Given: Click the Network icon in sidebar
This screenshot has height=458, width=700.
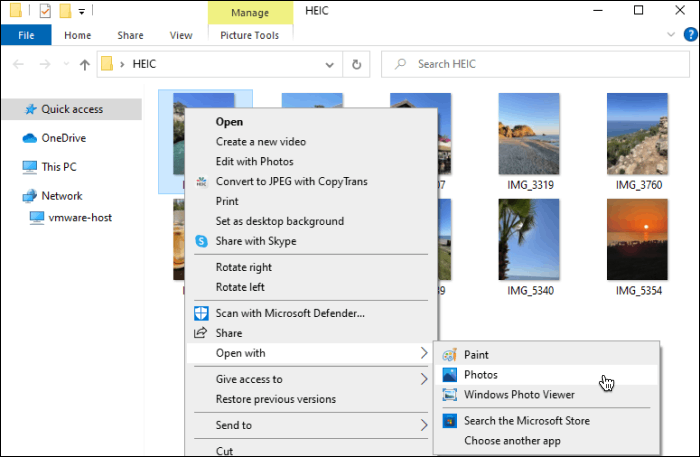Looking at the screenshot, I should (29, 196).
